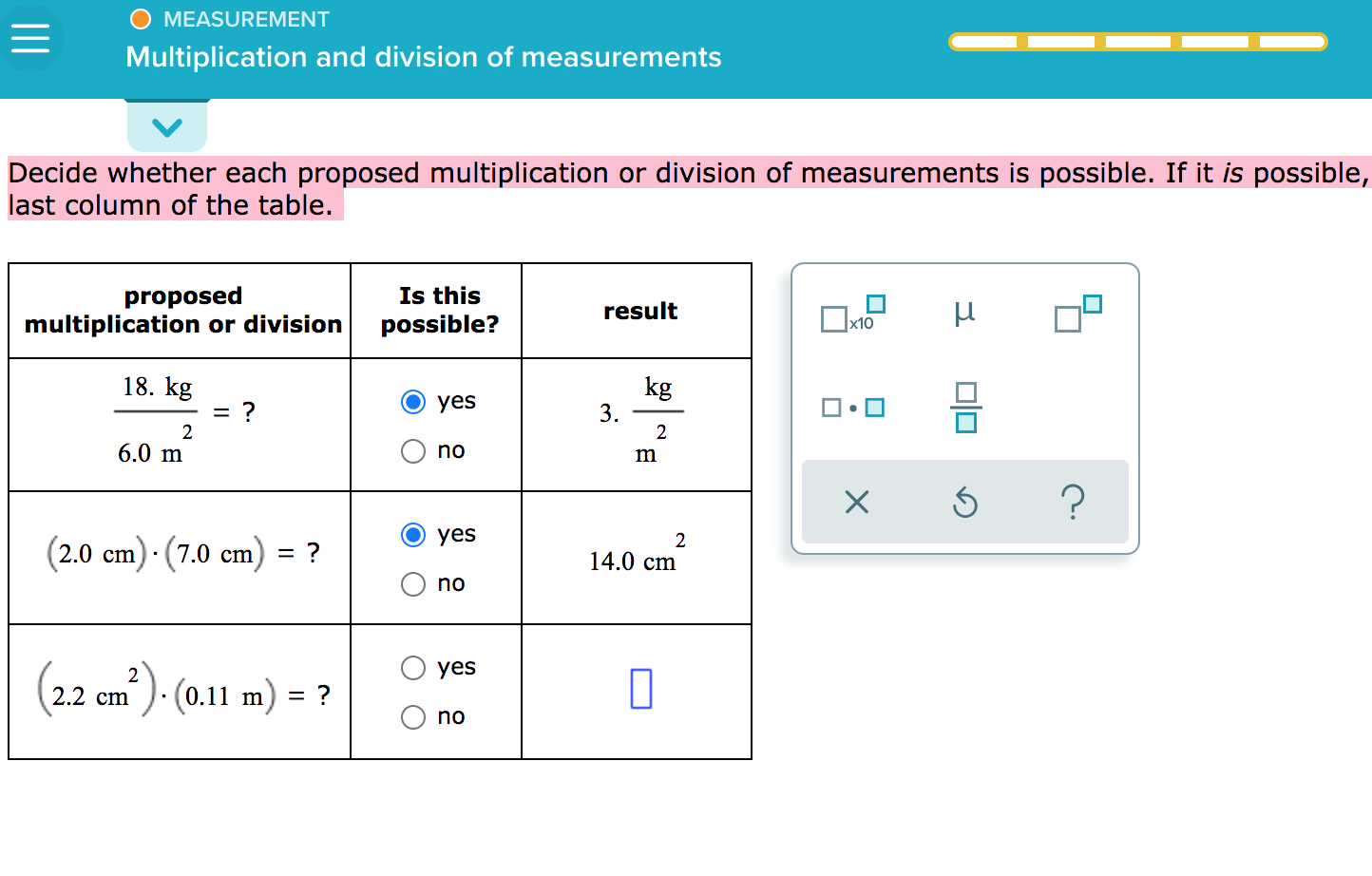Screen dimensions: 1372x876
Task: Undo the last entry
Action: (964, 502)
